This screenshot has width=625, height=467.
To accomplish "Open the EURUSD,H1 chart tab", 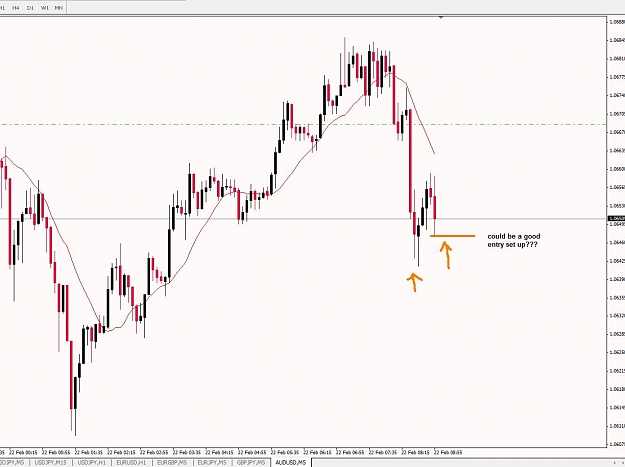I will (131, 463).
